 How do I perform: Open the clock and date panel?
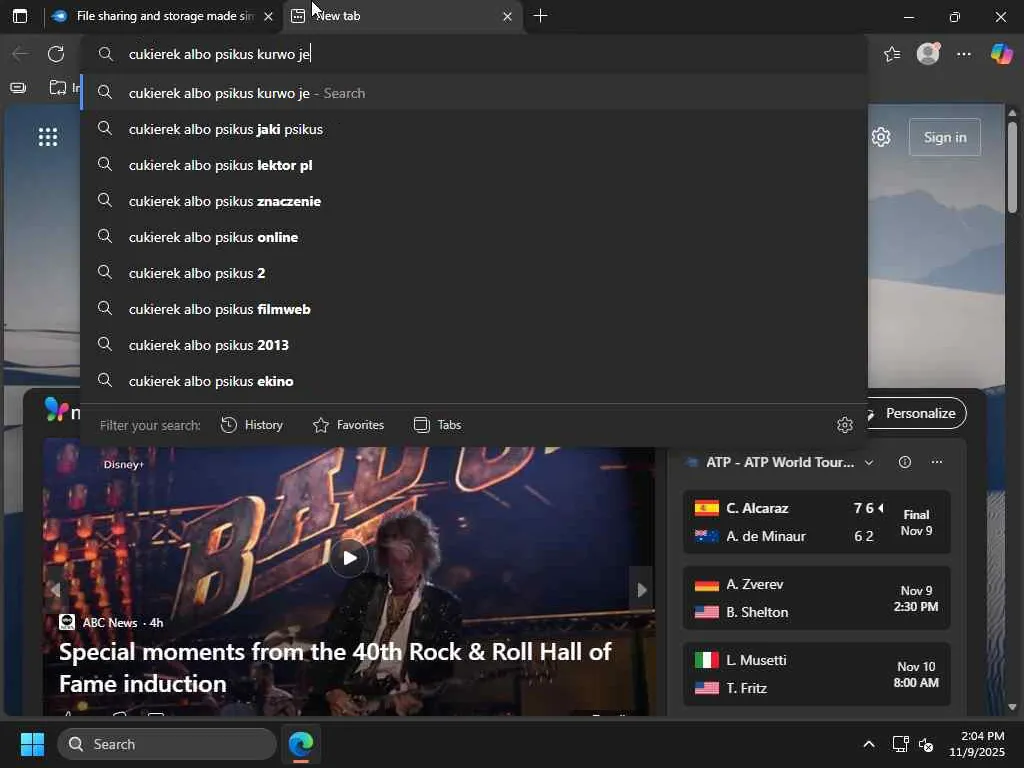click(977, 744)
